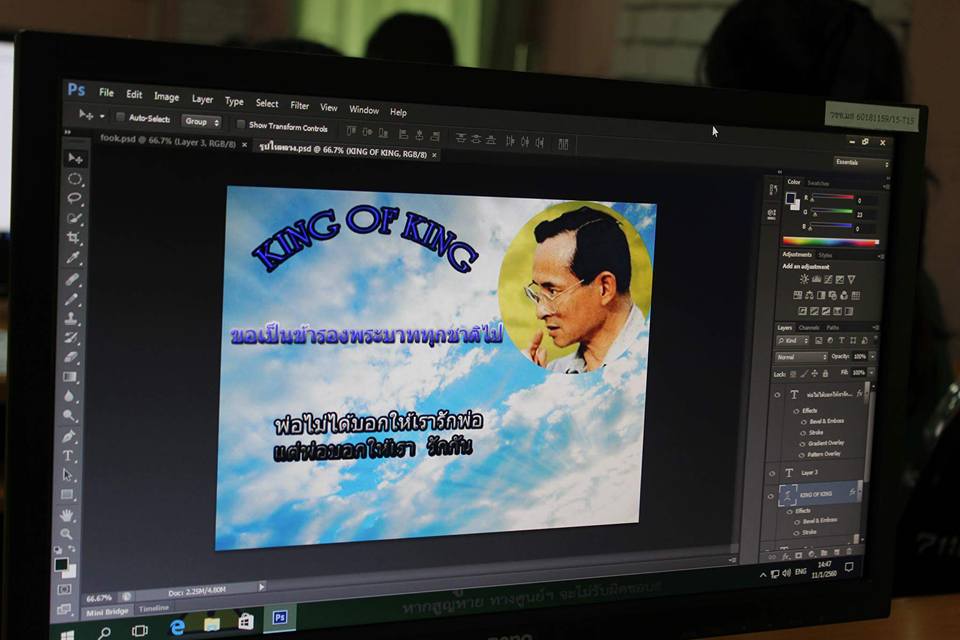Image resolution: width=960 pixels, height=640 pixels.
Task: Select the Move tool in the toolbox
Action: (75, 159)
